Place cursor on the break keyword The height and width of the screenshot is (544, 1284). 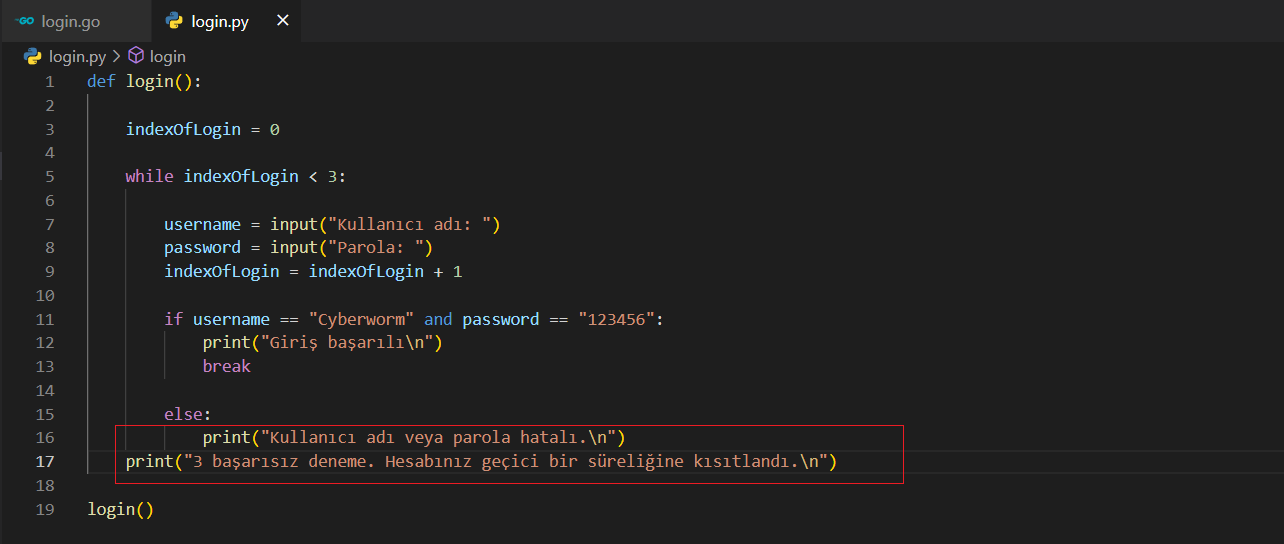click(226, 367)
